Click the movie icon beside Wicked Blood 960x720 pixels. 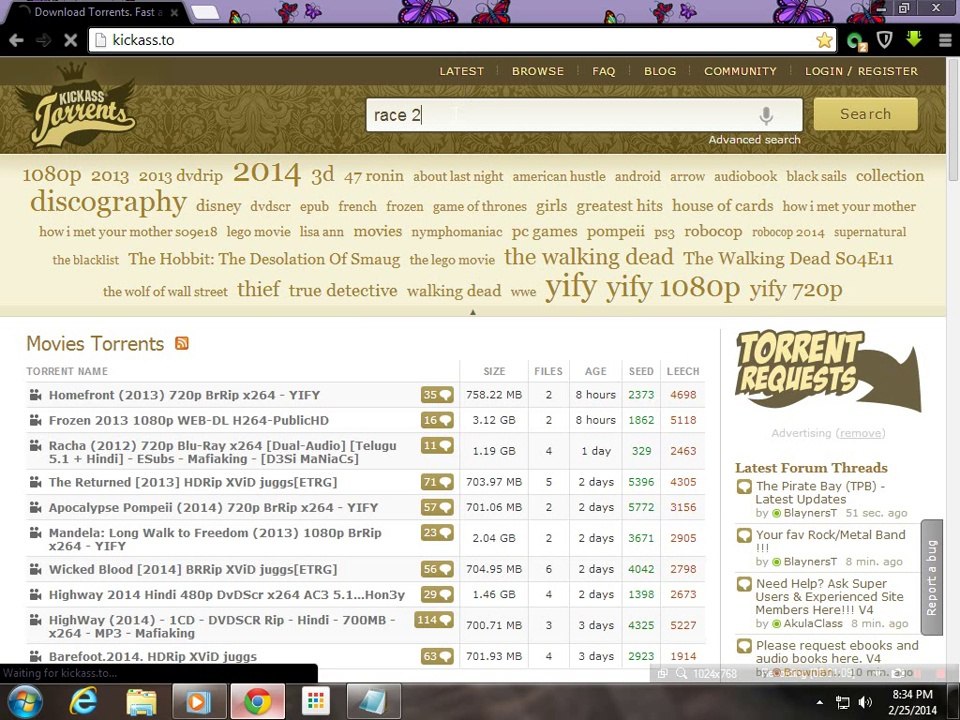(x=36, y=569)
